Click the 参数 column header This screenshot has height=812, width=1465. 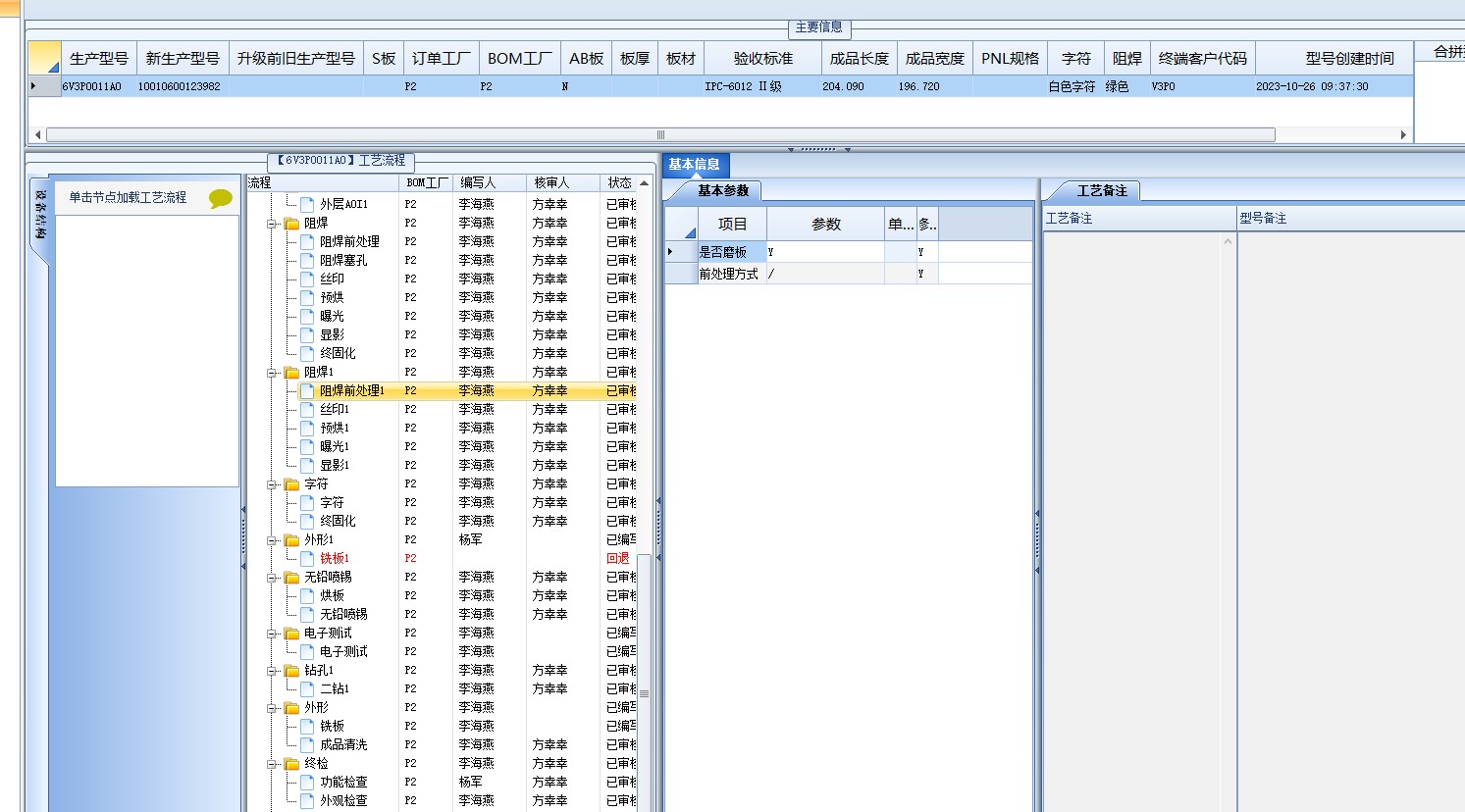tap(826, 224)
